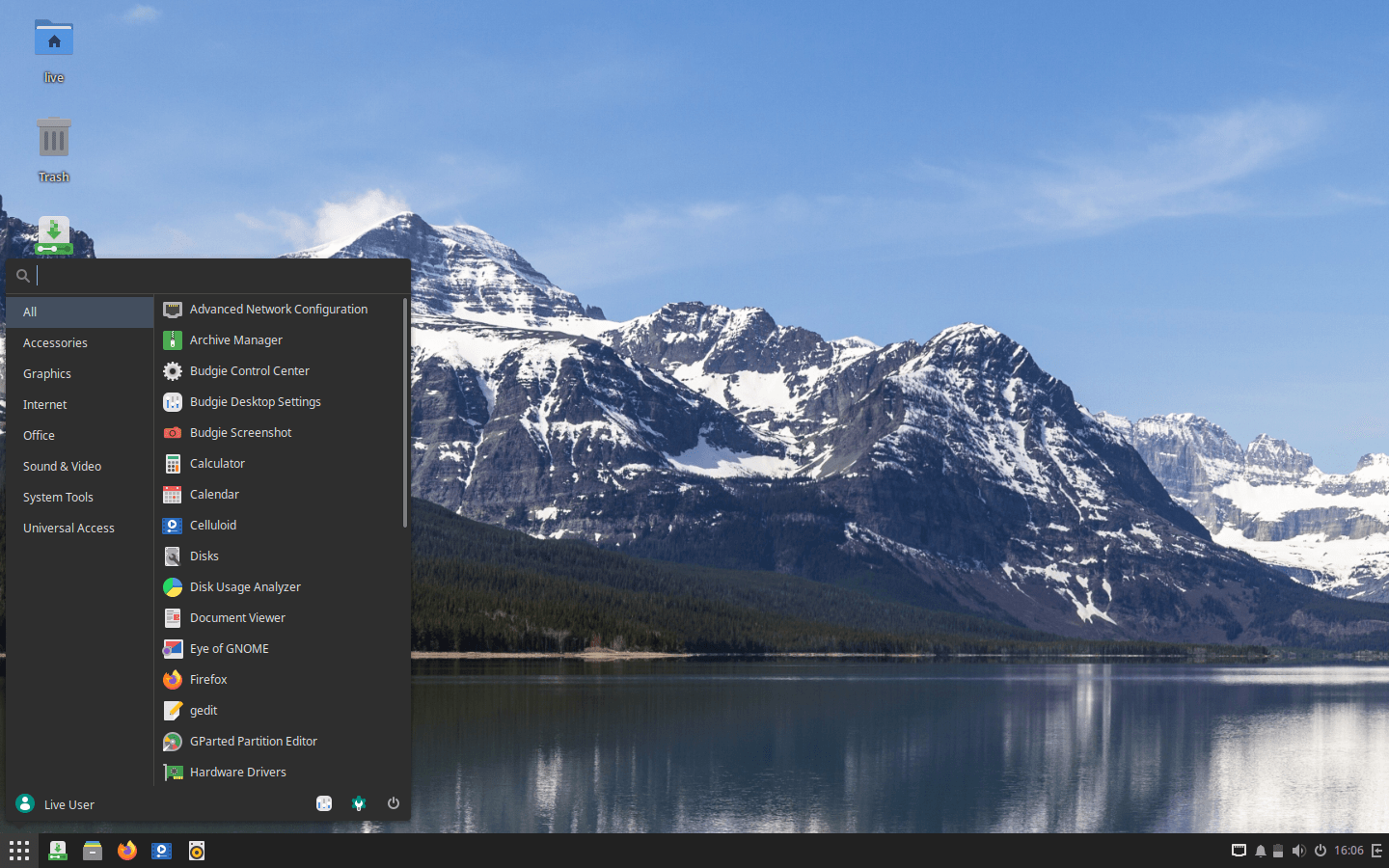This screenshot has width=1389, height=868.
Task: Select the live home folder on desktop
Action: tap(54, 51)
